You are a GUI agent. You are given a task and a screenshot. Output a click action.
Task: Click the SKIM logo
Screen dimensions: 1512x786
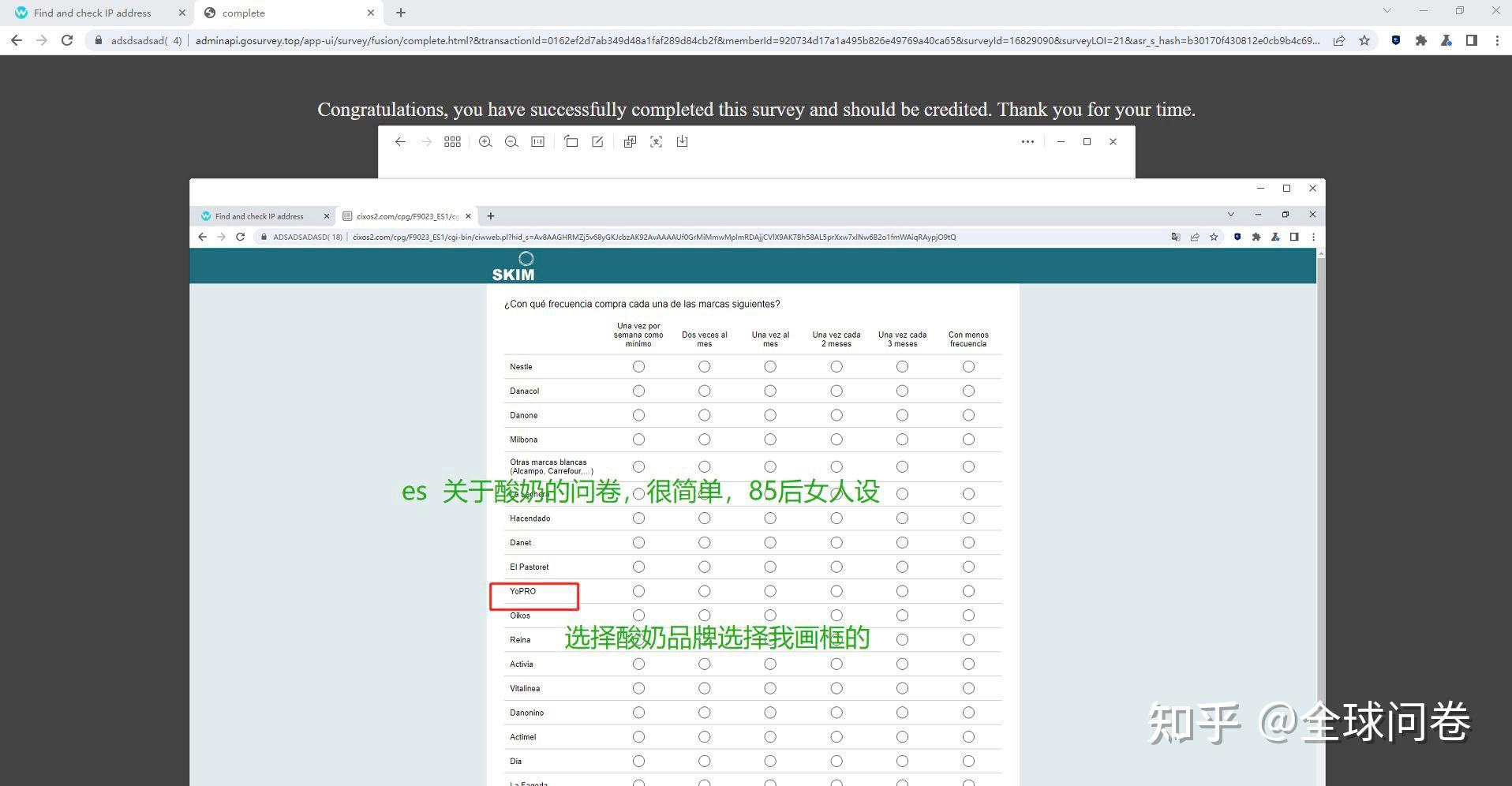click(514, 267)
